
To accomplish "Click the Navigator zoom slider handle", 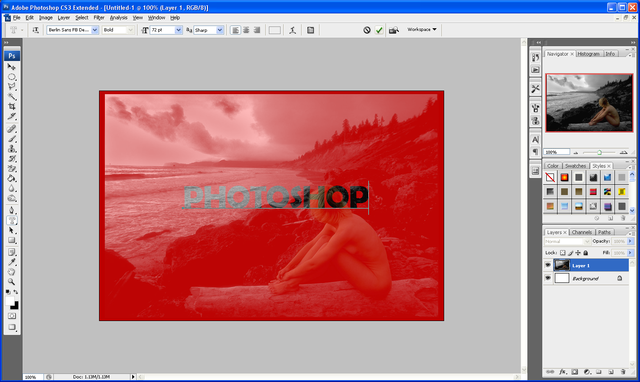I will (x=599, y=153).
